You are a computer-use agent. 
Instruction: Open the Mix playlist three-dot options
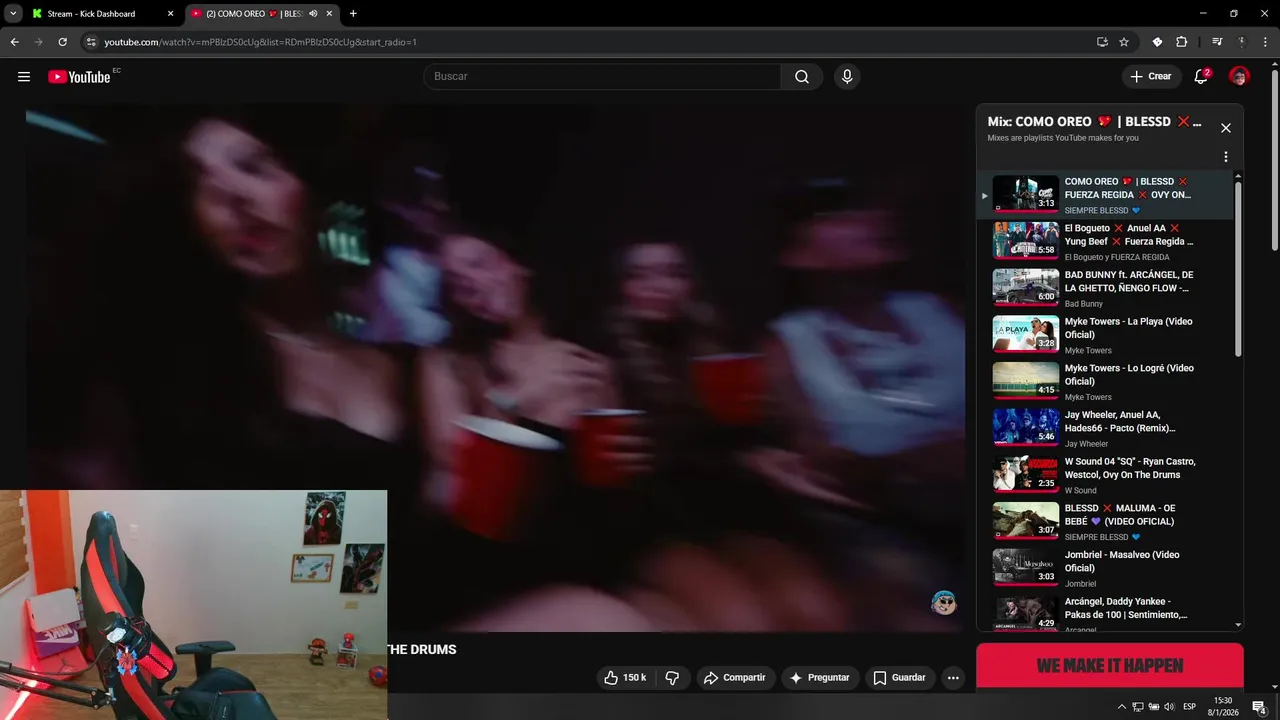(x=1226, y=157)
